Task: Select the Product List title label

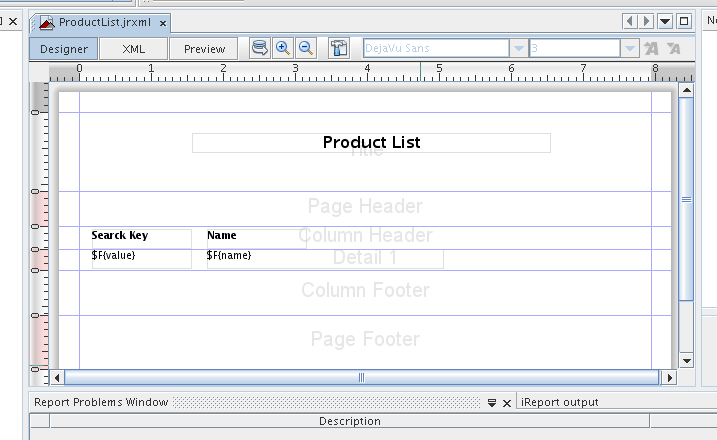Action: [x=371, y=143]
